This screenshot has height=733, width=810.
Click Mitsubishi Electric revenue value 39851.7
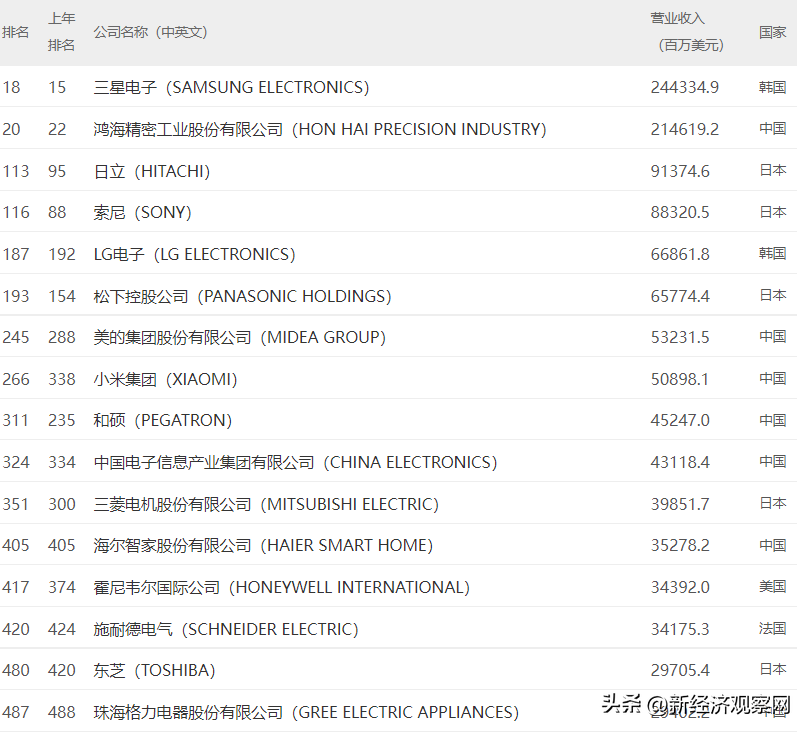click(x=680, y=504)
